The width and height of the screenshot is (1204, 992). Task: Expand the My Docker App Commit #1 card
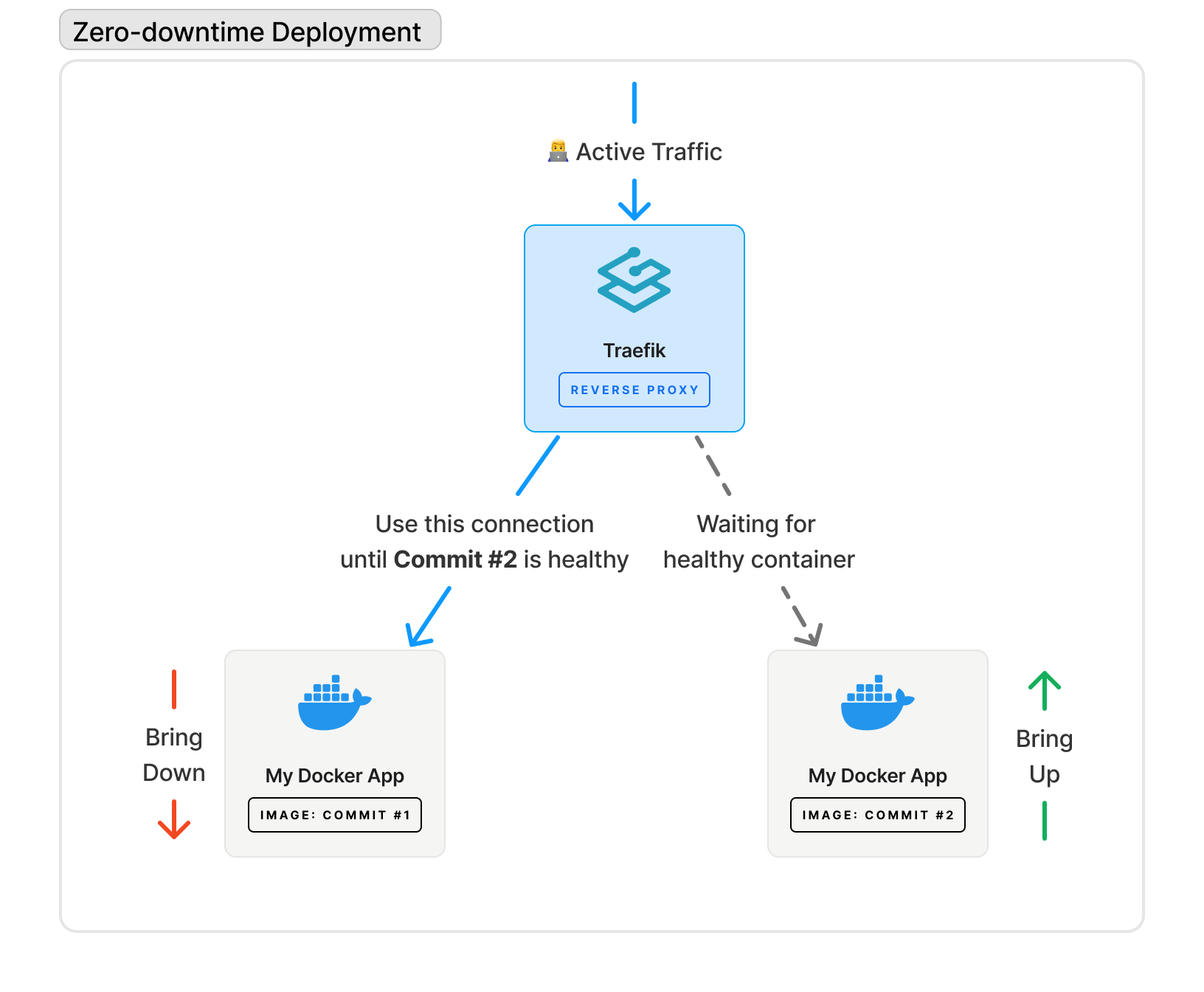(333, 753)
